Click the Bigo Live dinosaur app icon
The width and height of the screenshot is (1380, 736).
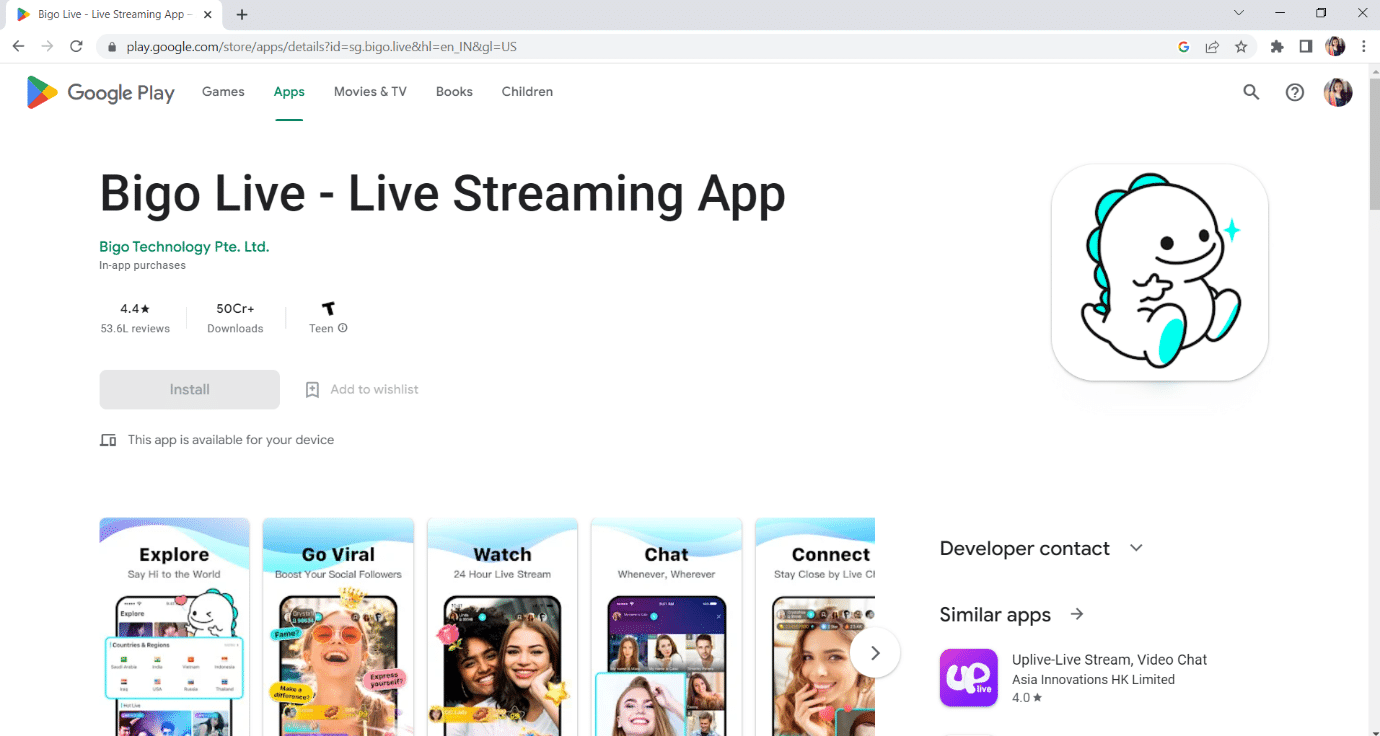pos(1160,272)
